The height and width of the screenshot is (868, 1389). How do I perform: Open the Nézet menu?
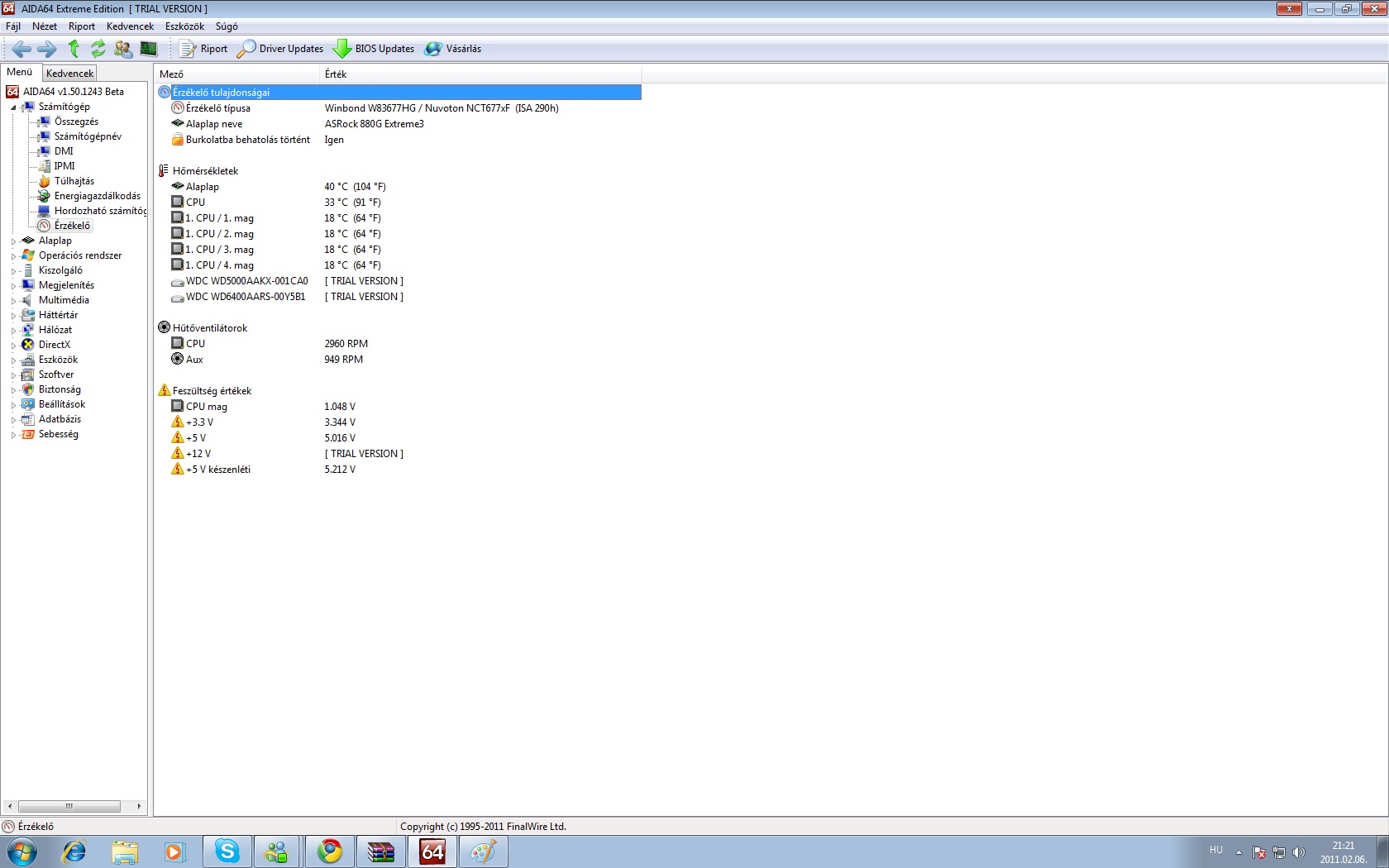(x=45, y=26)
